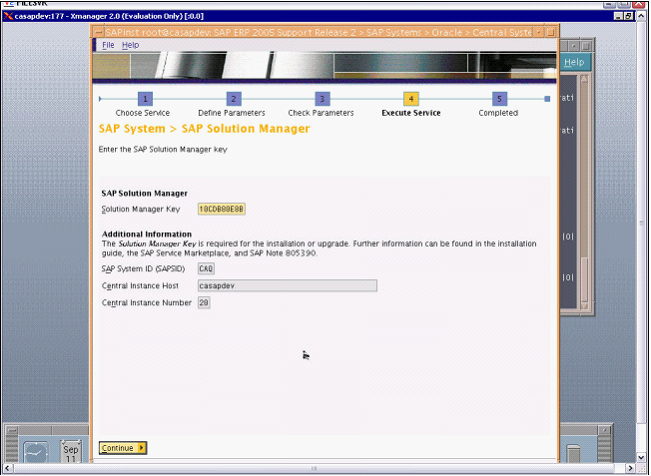
Task: Open the File menu
Action: coord(108,45)
